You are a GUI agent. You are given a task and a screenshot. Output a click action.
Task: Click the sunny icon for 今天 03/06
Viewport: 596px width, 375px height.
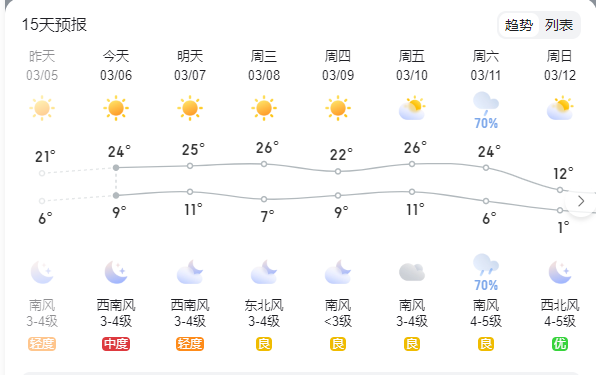[116, 108]
